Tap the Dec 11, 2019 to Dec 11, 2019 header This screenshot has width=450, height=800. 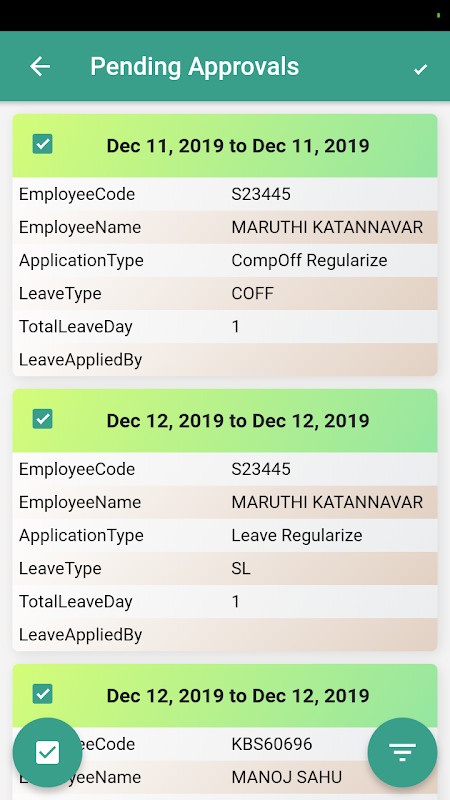(x=238, y=146)
